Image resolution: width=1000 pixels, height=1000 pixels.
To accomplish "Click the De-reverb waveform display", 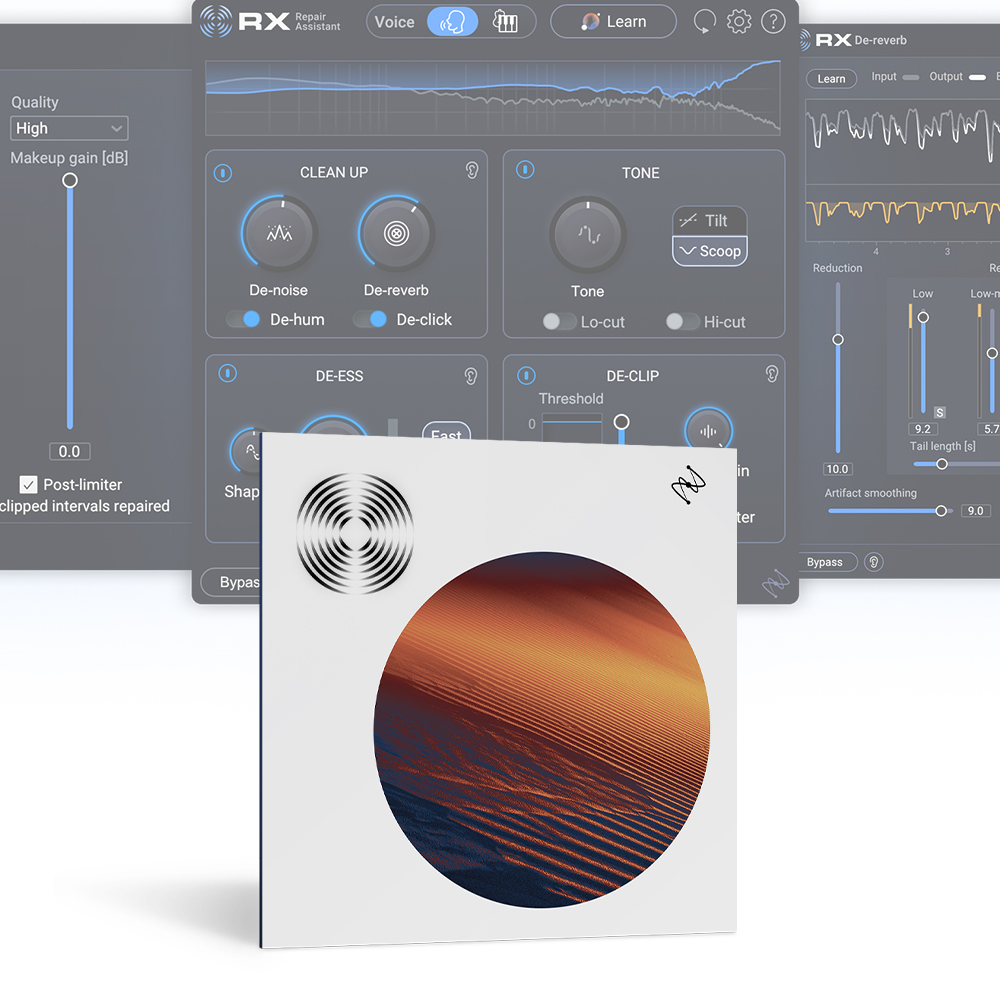I will 902,170.
